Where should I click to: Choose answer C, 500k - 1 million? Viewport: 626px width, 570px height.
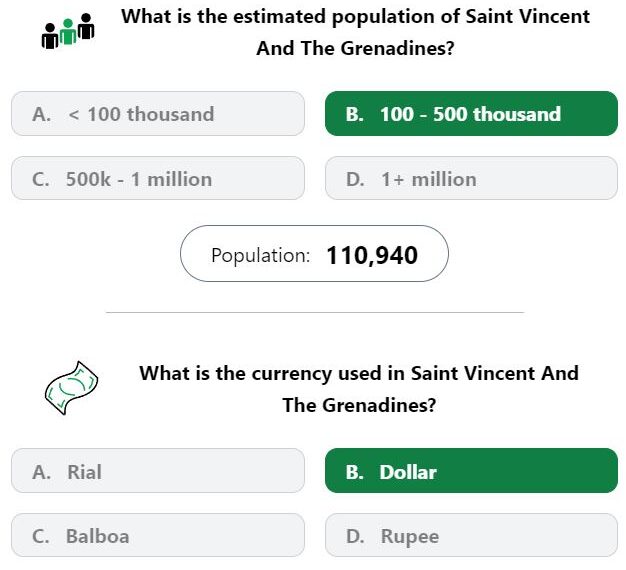[x=158, y=178]
